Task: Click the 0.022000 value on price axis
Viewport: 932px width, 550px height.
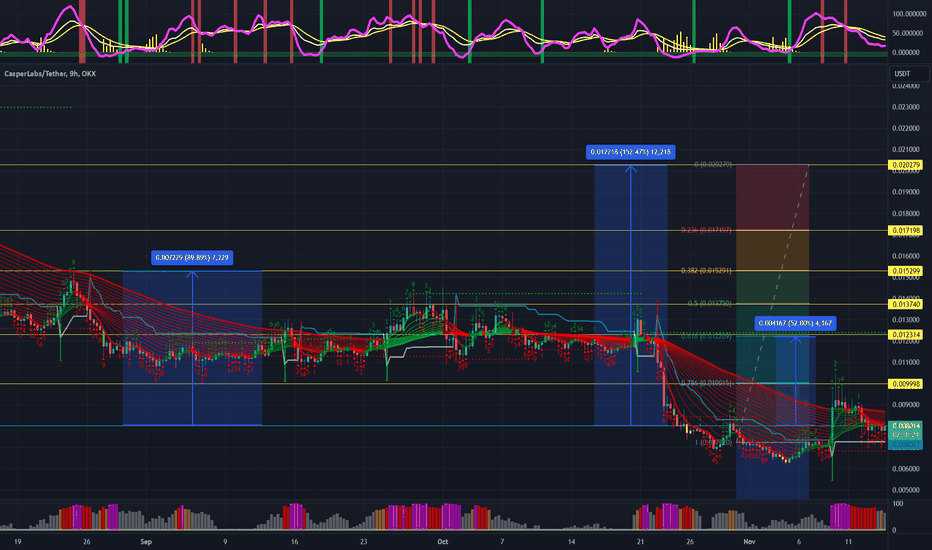Action: click(906, 128)
